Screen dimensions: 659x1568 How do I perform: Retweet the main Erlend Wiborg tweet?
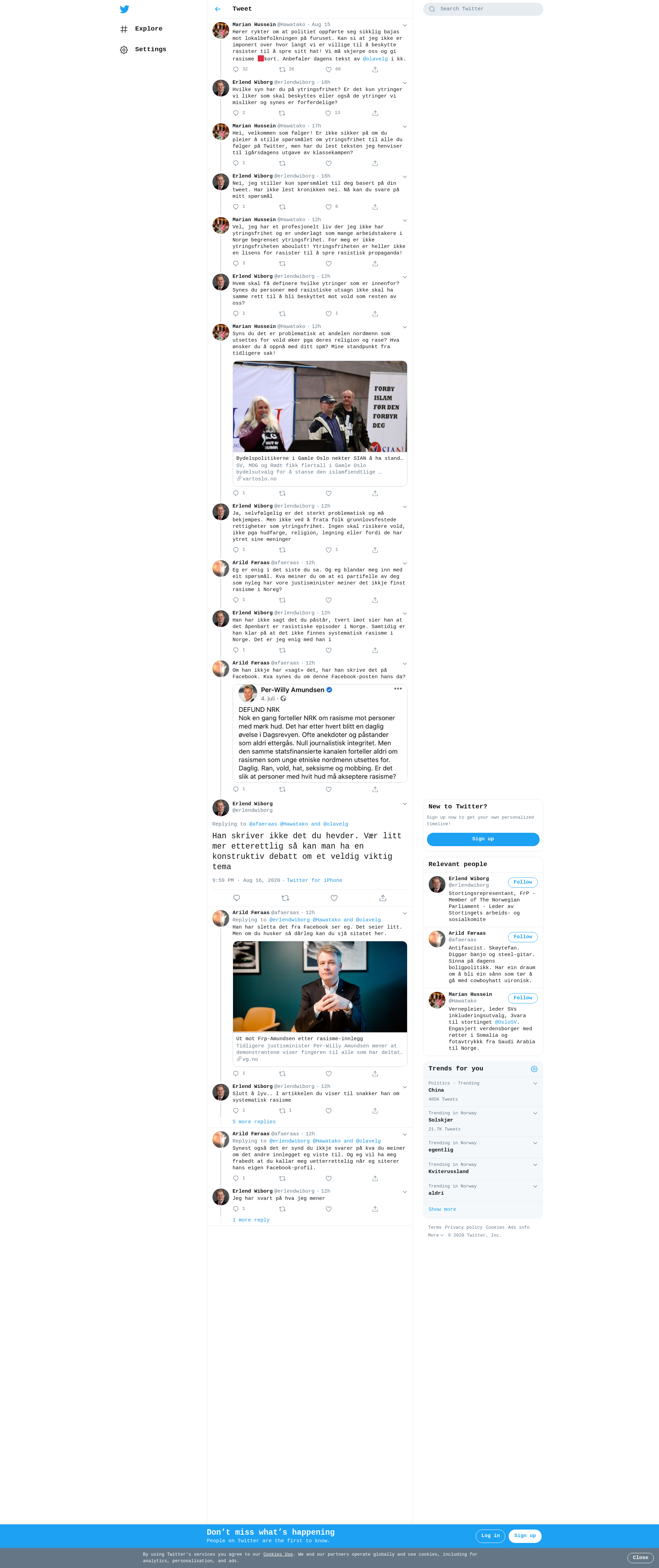click(x=285, y=898)
